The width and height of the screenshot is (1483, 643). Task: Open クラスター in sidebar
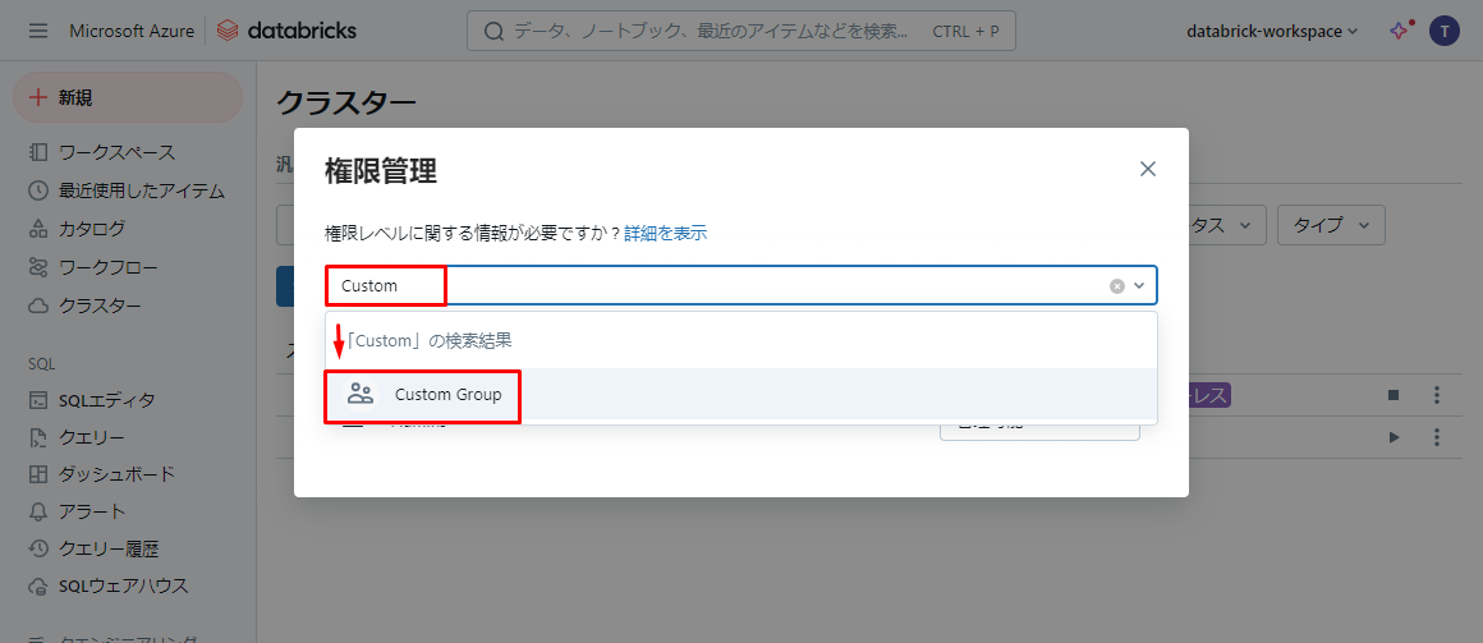pos(100,305)
